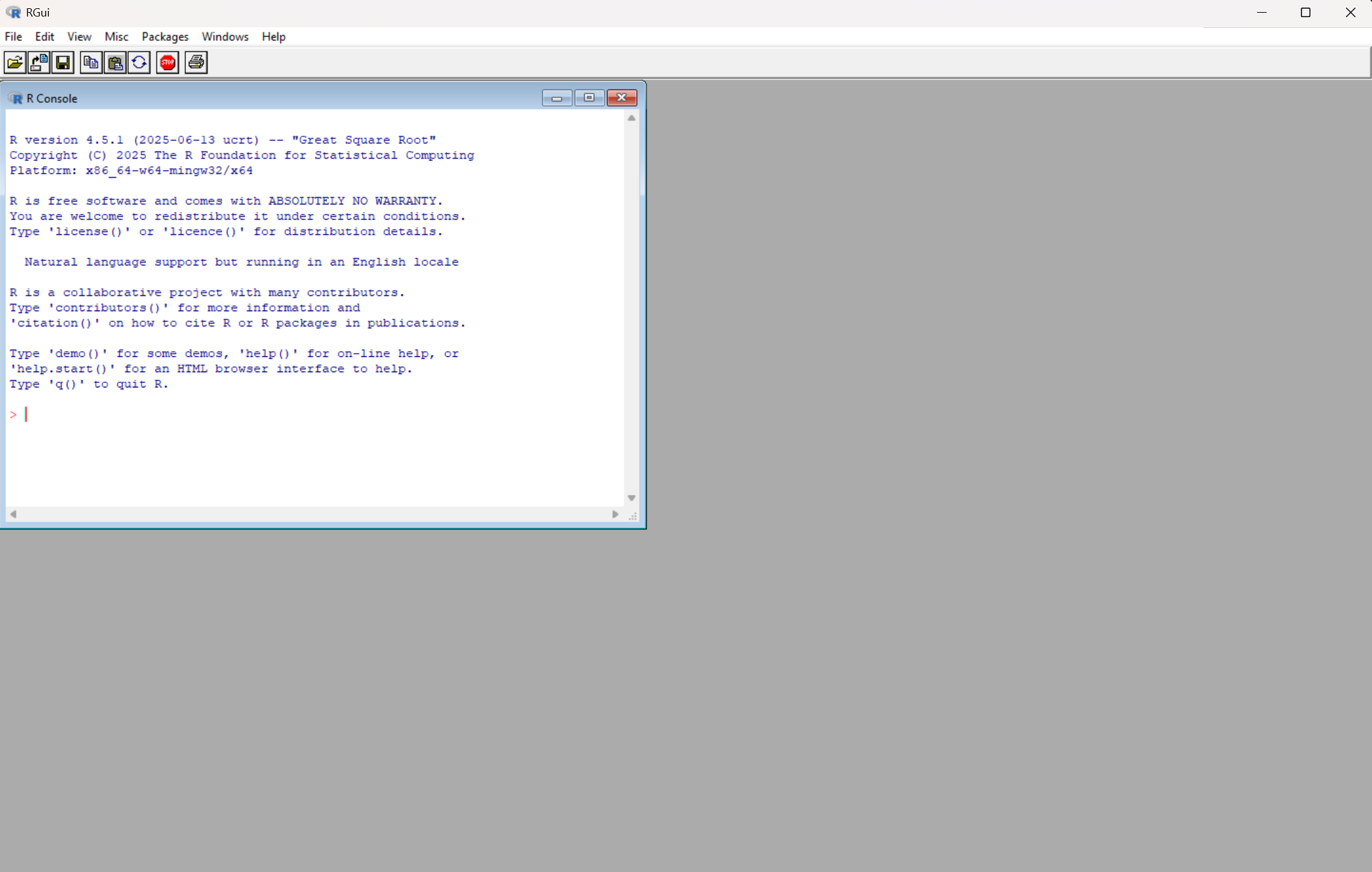Image resolution: width=1372 pixels, height=872 pixels.
Task: Click the Copy and paste icon
Action: pyautogui.click(x=139, y=62)
